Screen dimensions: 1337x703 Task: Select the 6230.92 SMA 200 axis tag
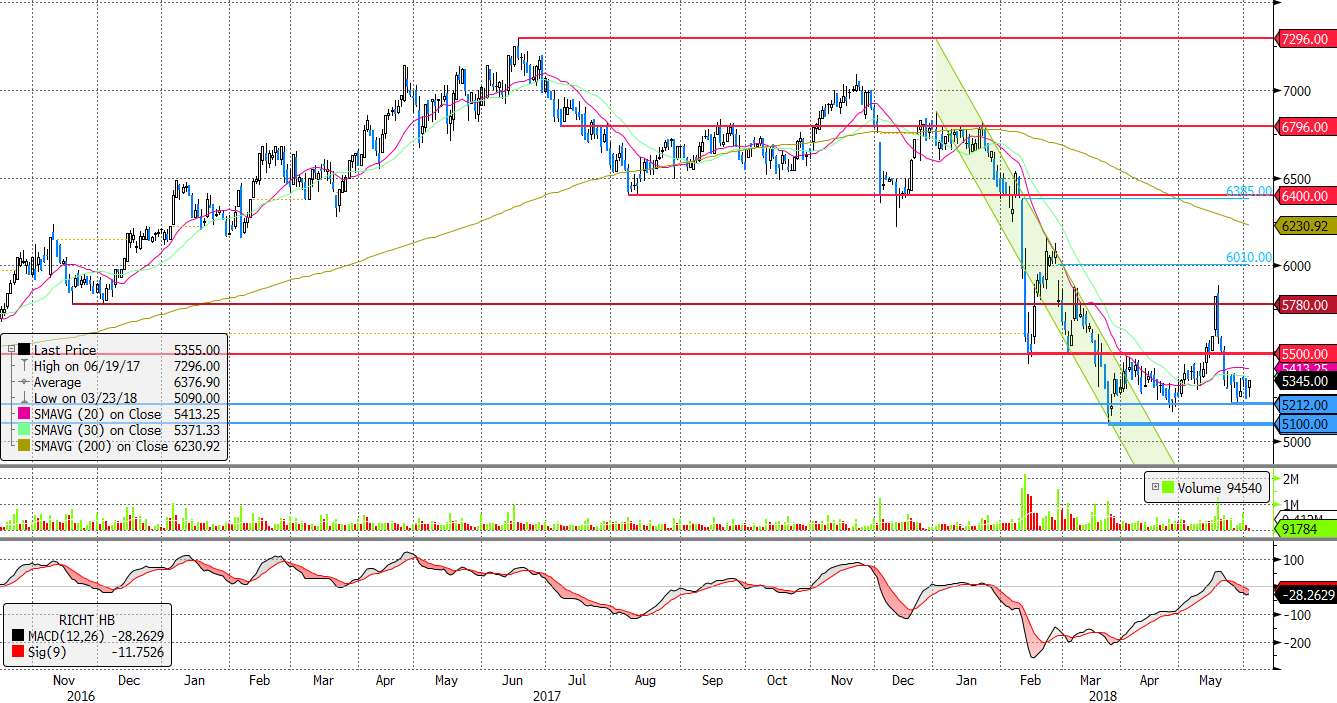point(1305,226)
